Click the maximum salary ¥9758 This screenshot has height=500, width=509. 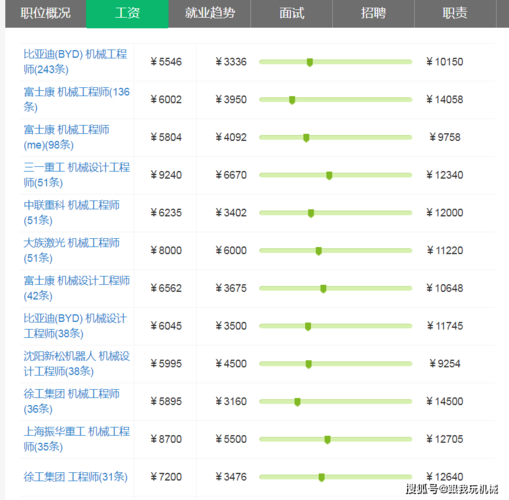[445, 137]
